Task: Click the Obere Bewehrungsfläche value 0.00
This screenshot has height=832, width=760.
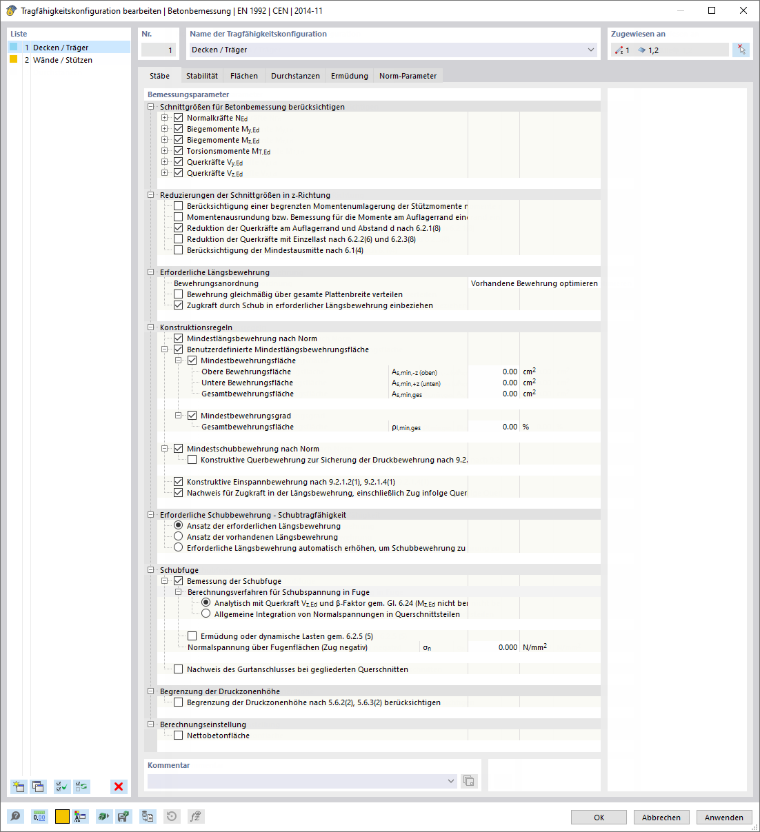Action: (x=494, y=371)
